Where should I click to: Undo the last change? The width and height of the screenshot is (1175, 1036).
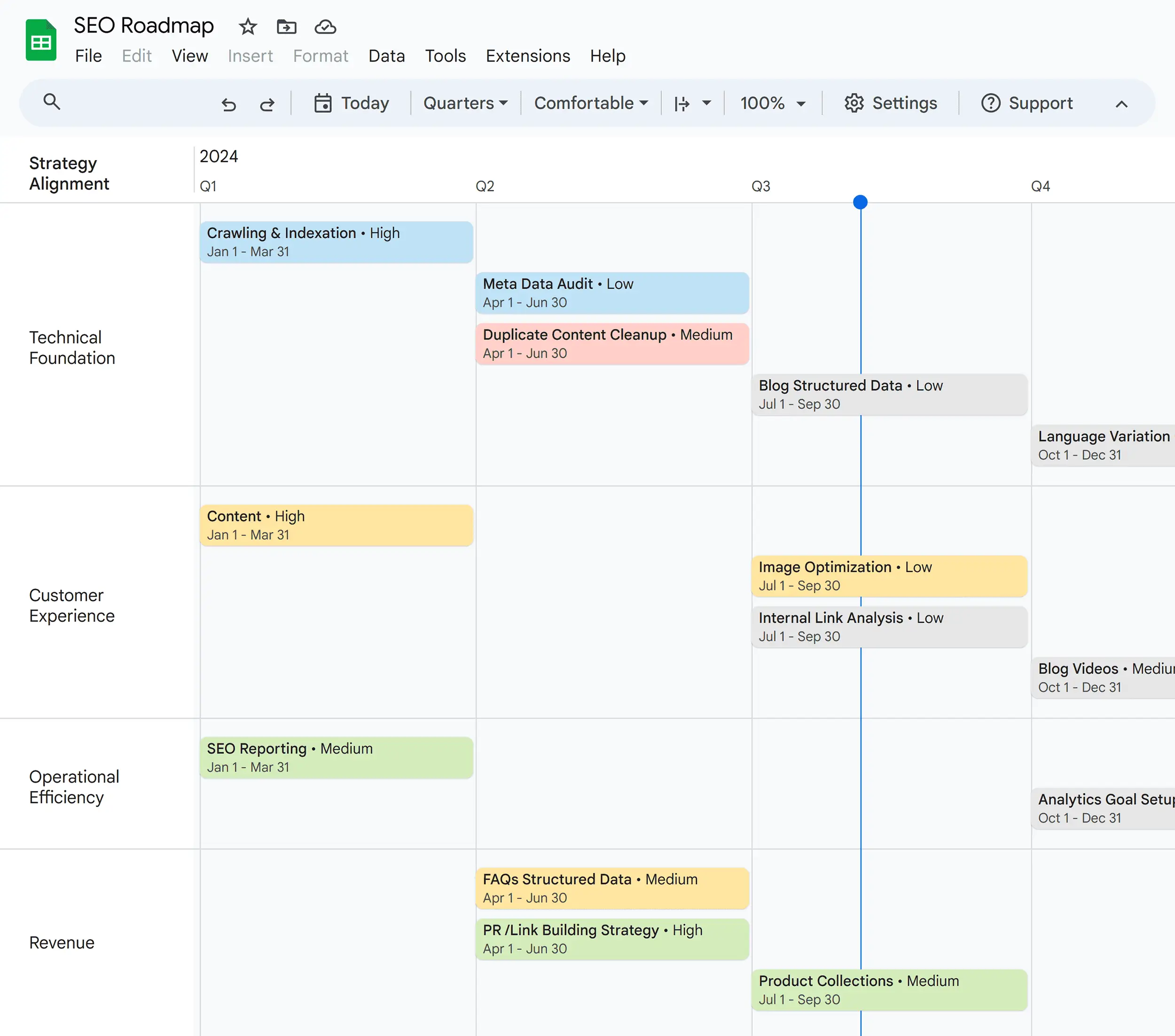coord(229,103)
